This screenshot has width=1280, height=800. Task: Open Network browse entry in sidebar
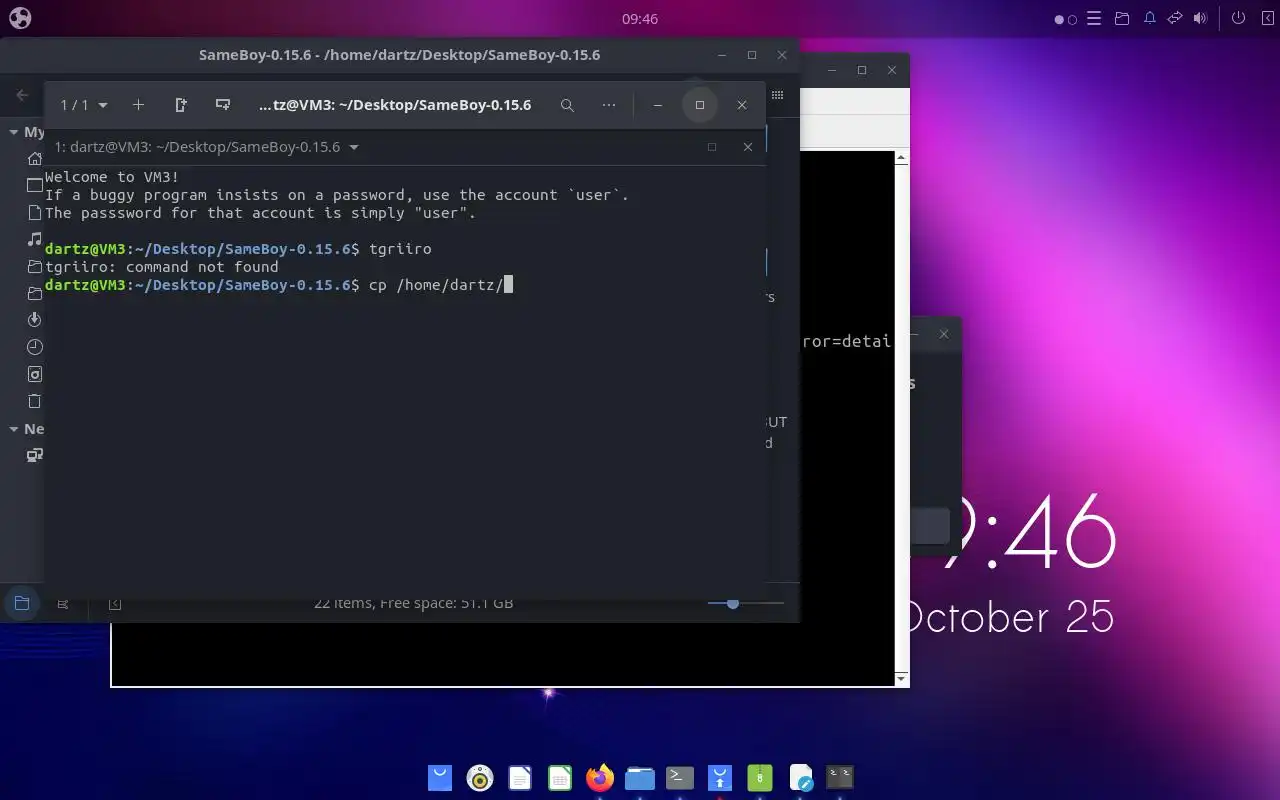[x=35, y=455]
